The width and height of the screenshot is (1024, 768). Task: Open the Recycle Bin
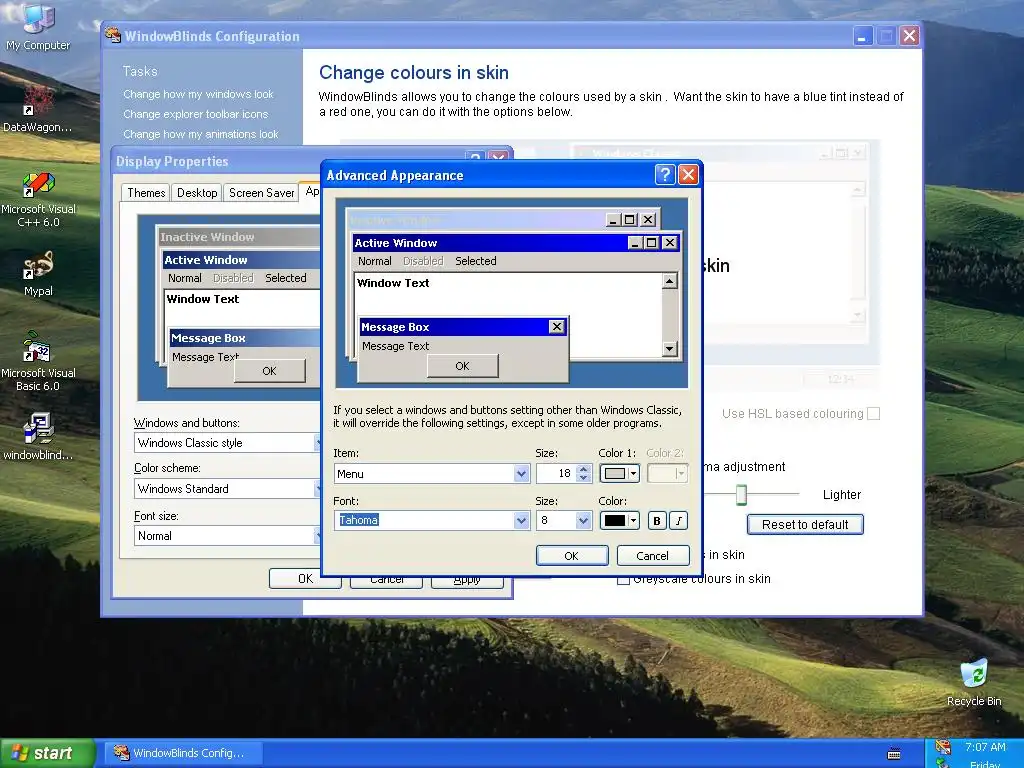974,682
